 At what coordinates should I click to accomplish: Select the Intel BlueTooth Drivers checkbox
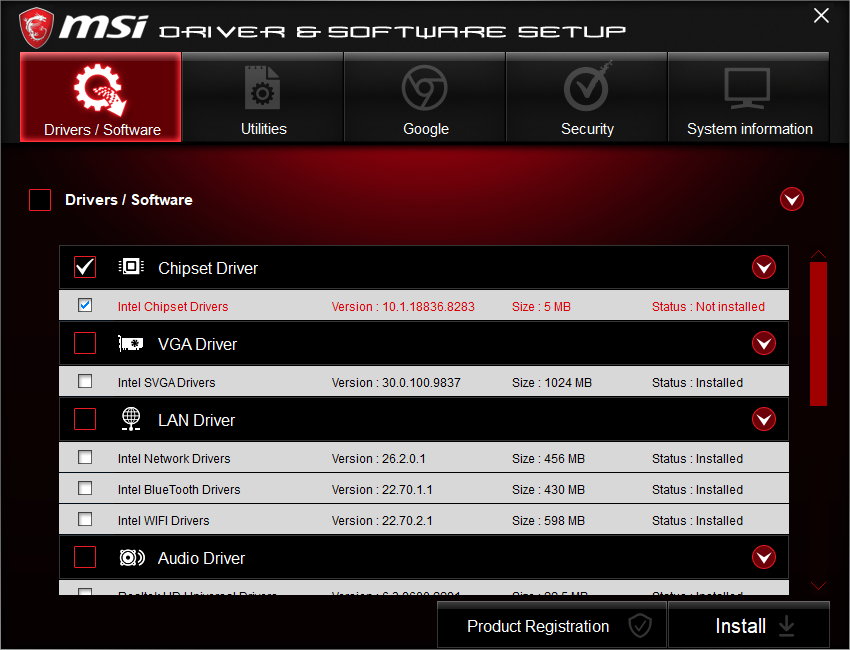point(85,488)
